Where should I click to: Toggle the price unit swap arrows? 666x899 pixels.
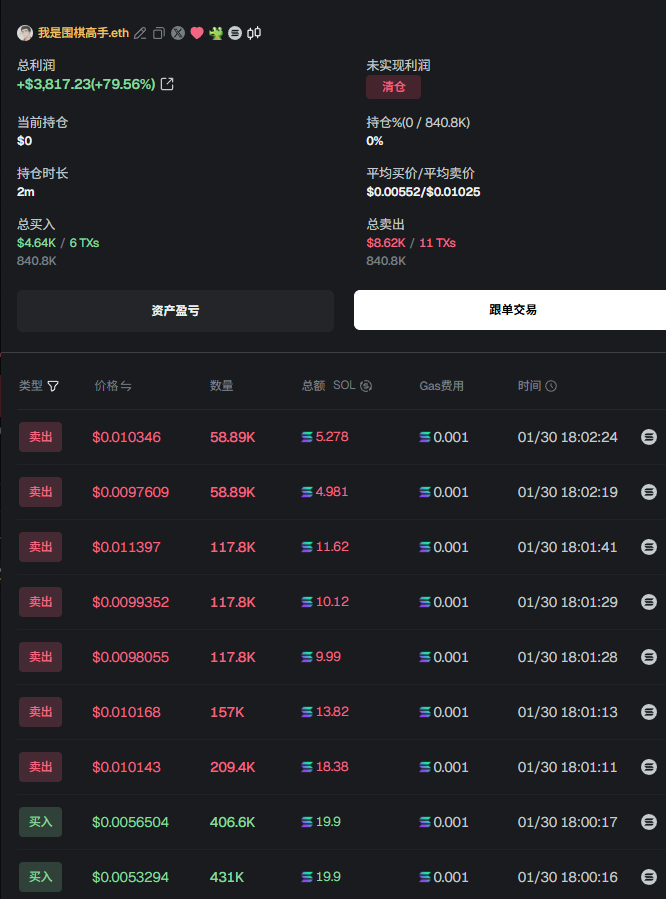point(127,386)
